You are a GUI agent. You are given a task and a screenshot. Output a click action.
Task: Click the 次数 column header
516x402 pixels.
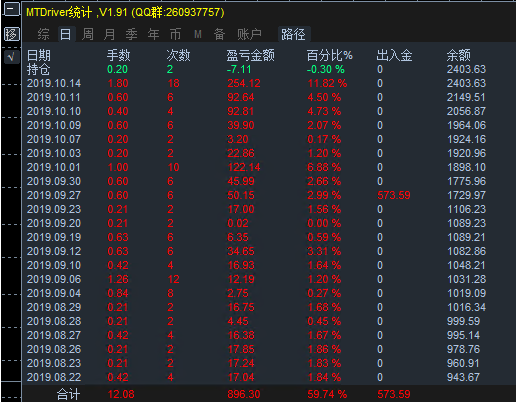pyautogui.click(x=178, y=55)
